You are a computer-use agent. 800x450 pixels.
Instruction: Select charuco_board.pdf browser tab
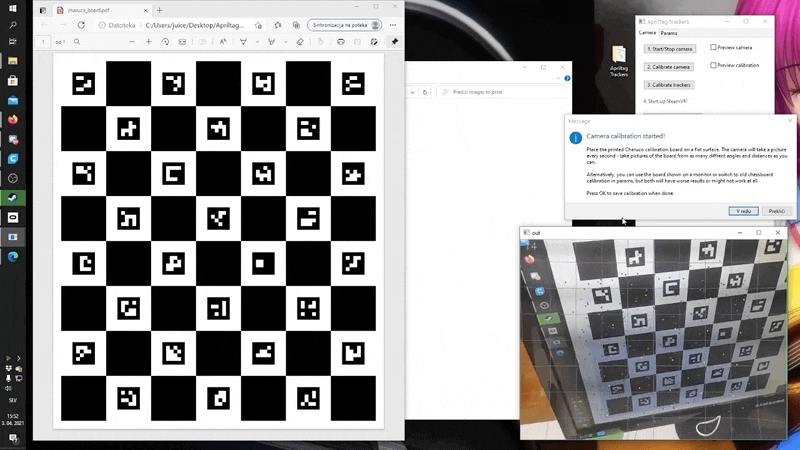click(101, 10)
